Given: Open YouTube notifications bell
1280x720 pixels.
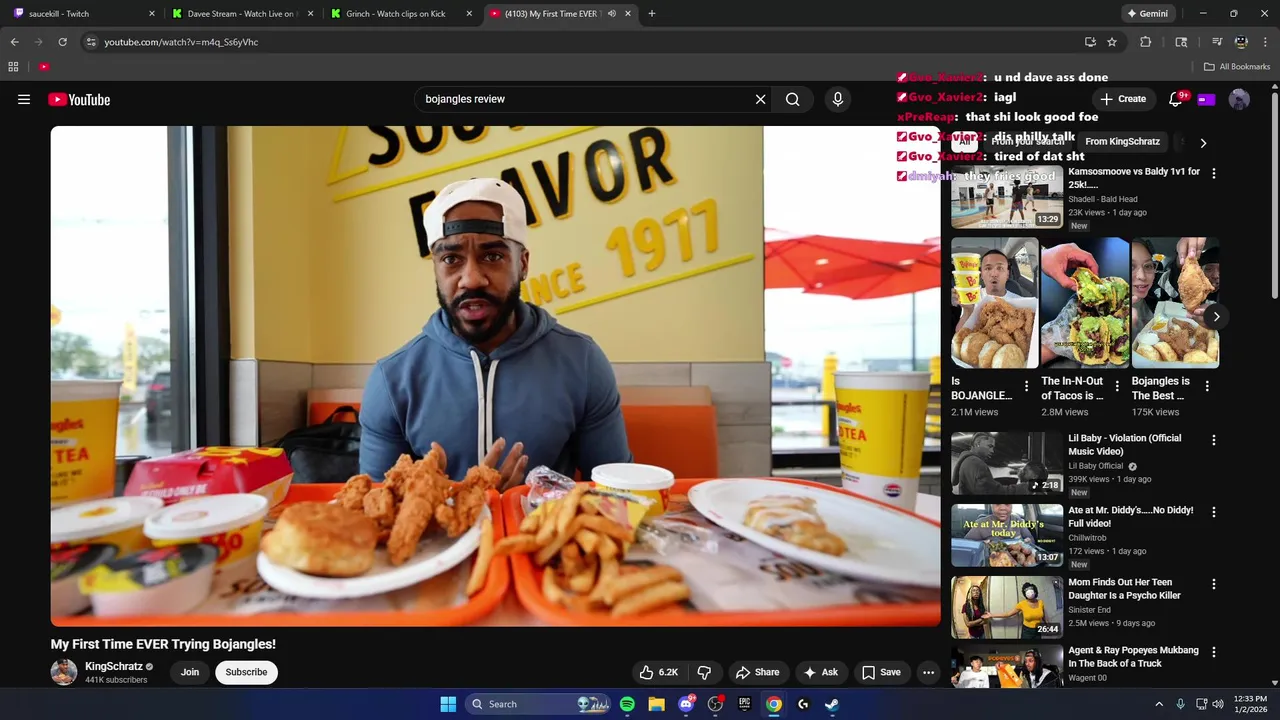Looking at the screenshot, I should (x=1176, y=99).
